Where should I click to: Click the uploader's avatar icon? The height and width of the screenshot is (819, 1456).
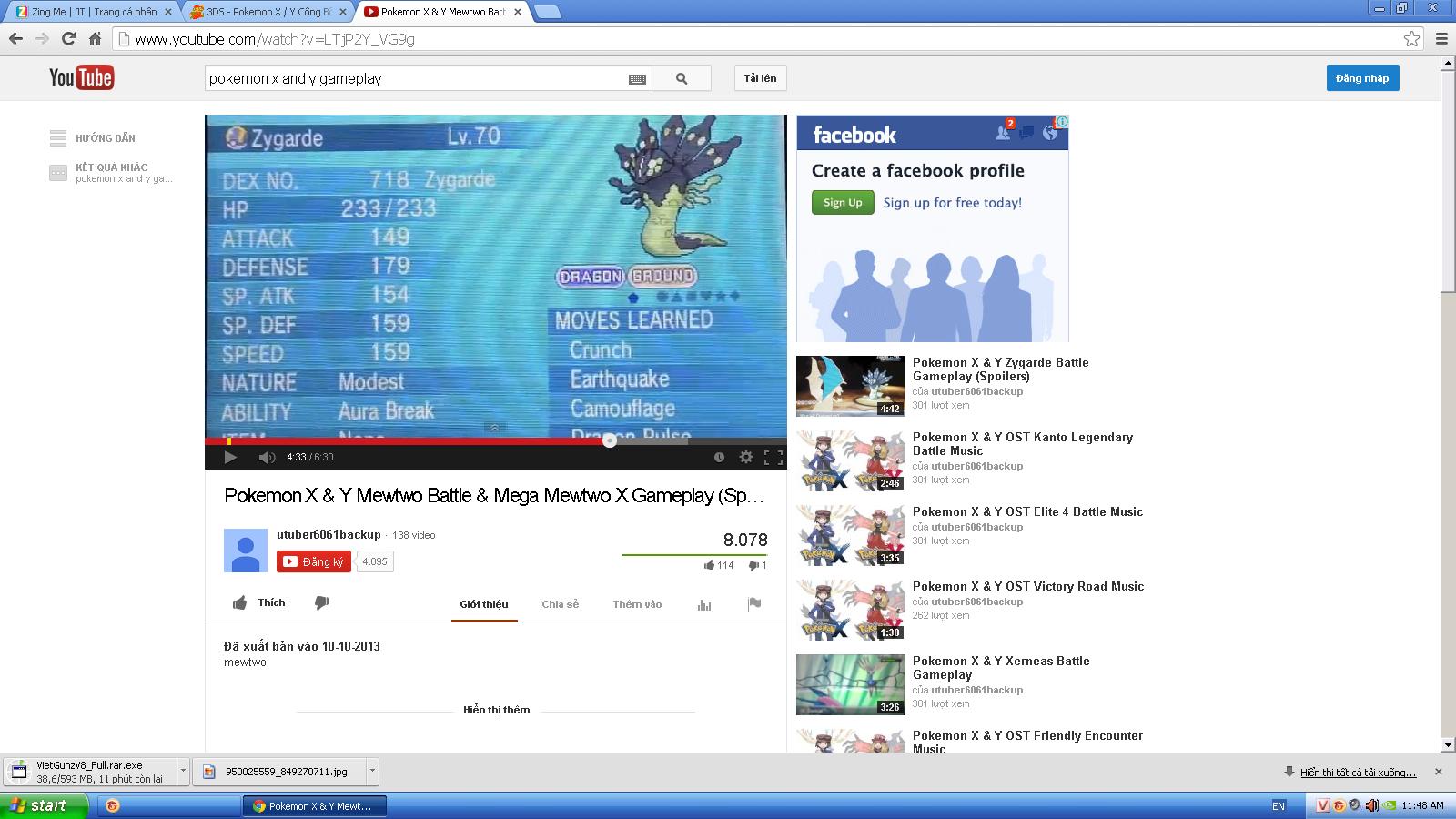[x=246, y=551]
